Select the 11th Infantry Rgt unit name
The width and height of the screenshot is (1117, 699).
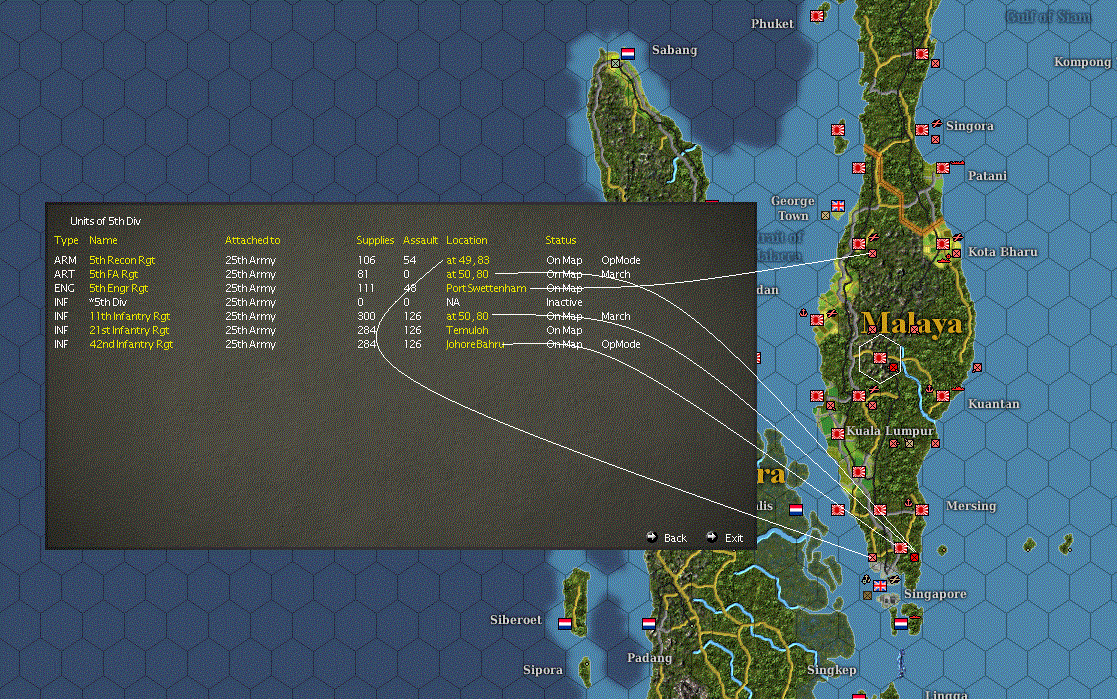click(130, 316)
